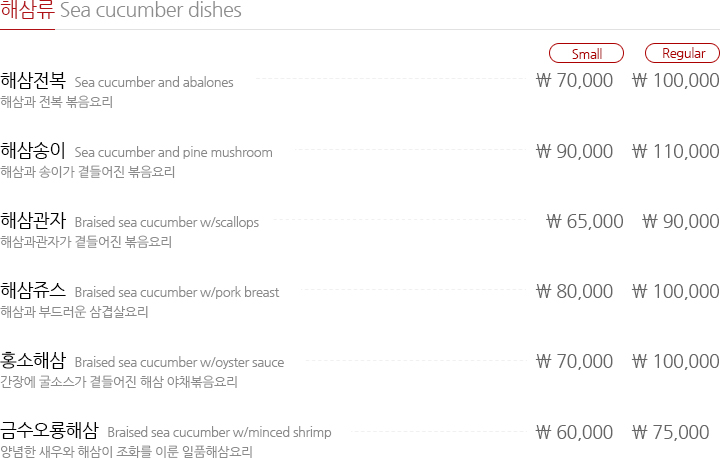Click 'Sea cucumber and pine mushroom' text

174,152
